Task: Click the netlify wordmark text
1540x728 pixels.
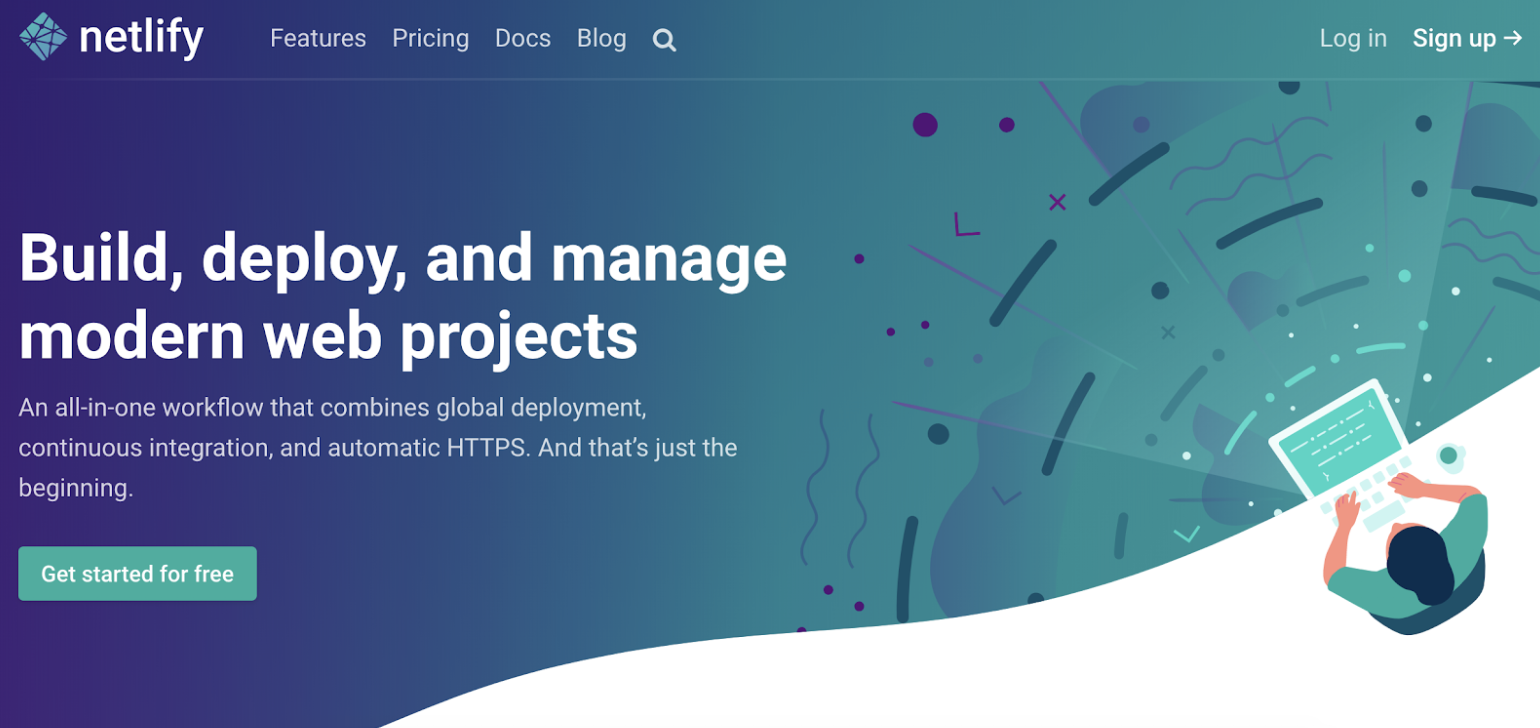Action: (141, 39)
